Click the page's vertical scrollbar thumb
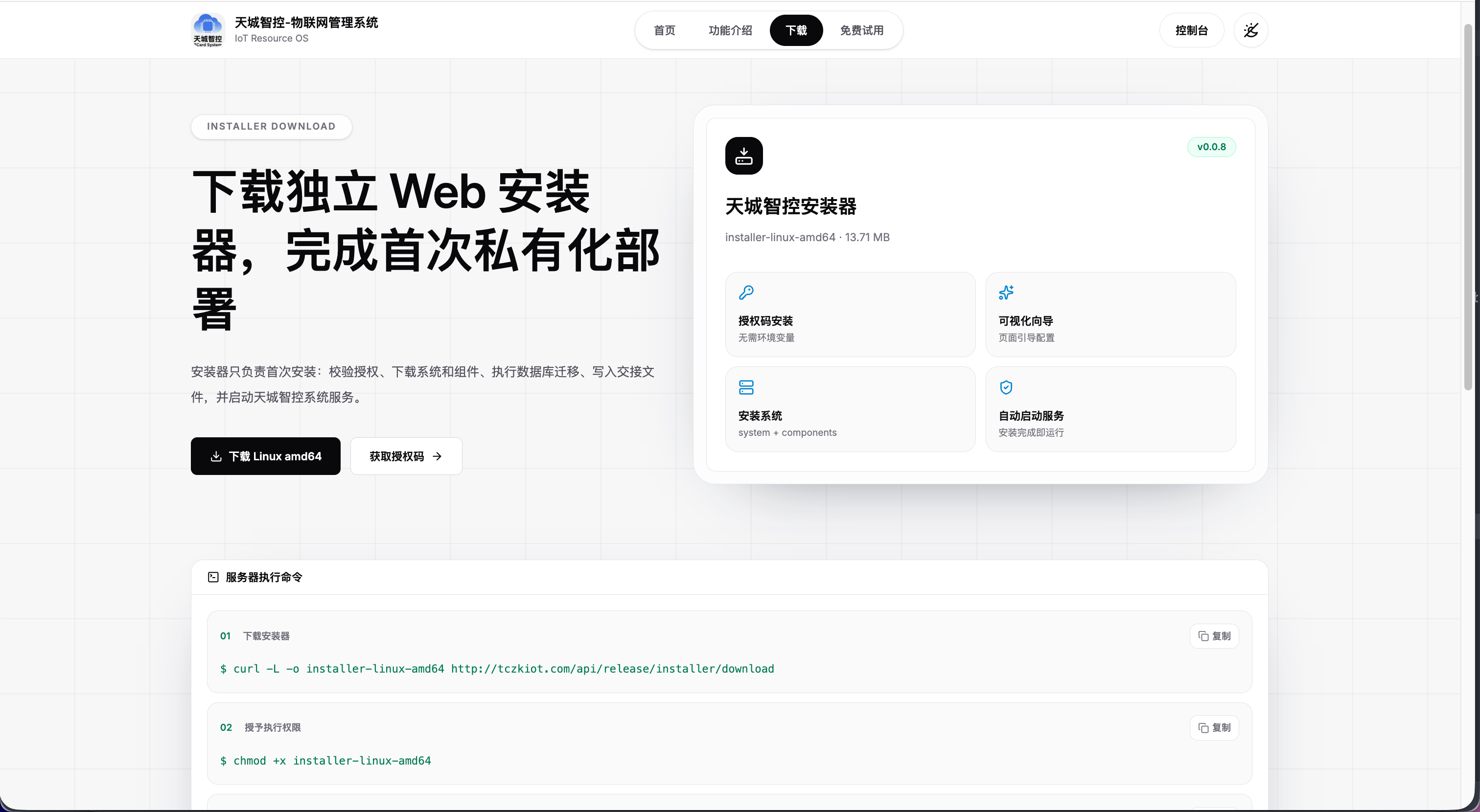The height and width of the screenshot is (812, 1480). point(1468,207)
